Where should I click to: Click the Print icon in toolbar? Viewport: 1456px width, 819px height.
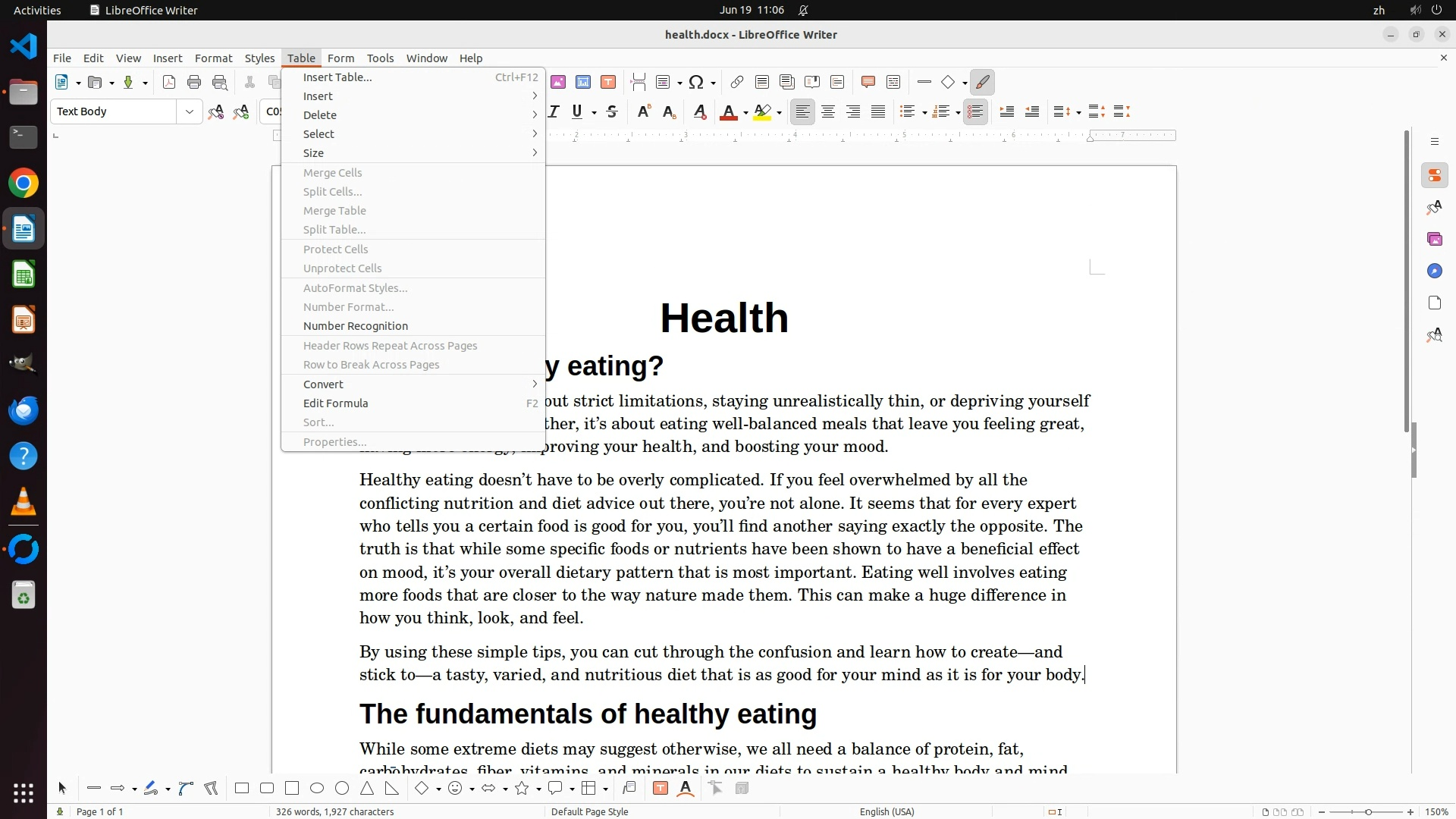pos(194,83)
